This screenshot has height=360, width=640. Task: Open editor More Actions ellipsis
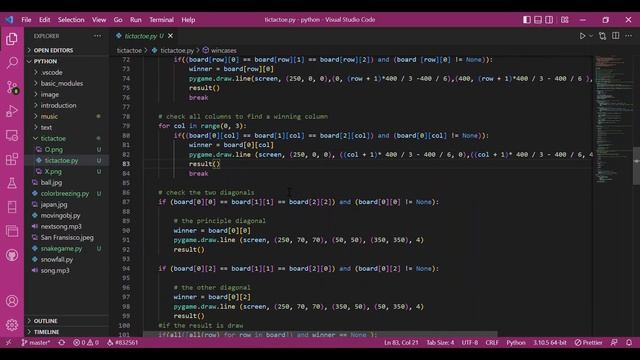tap(629, 36)
